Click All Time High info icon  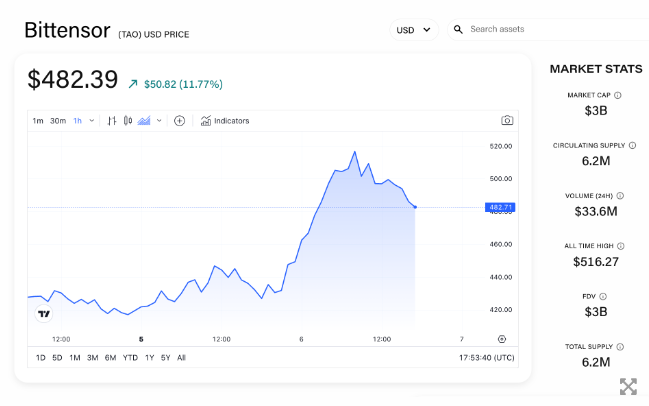click(620, 246)
